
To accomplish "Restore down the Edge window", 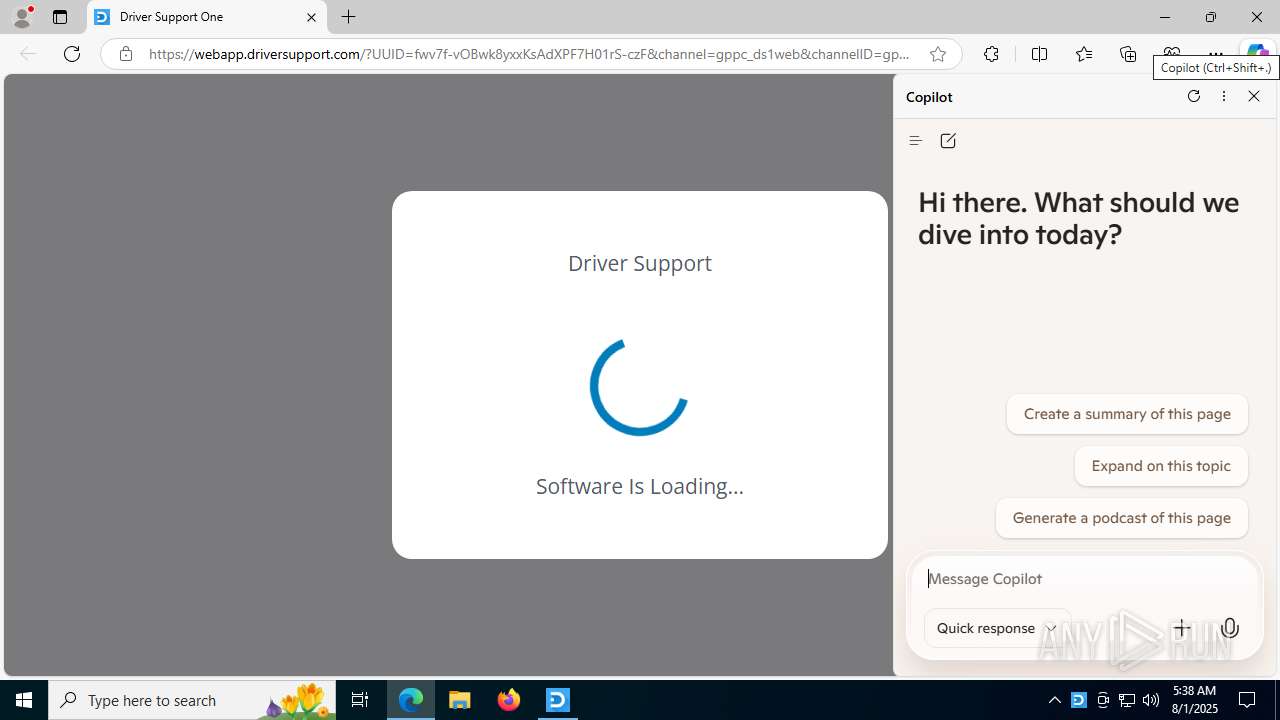I will tap(1210, 17).
